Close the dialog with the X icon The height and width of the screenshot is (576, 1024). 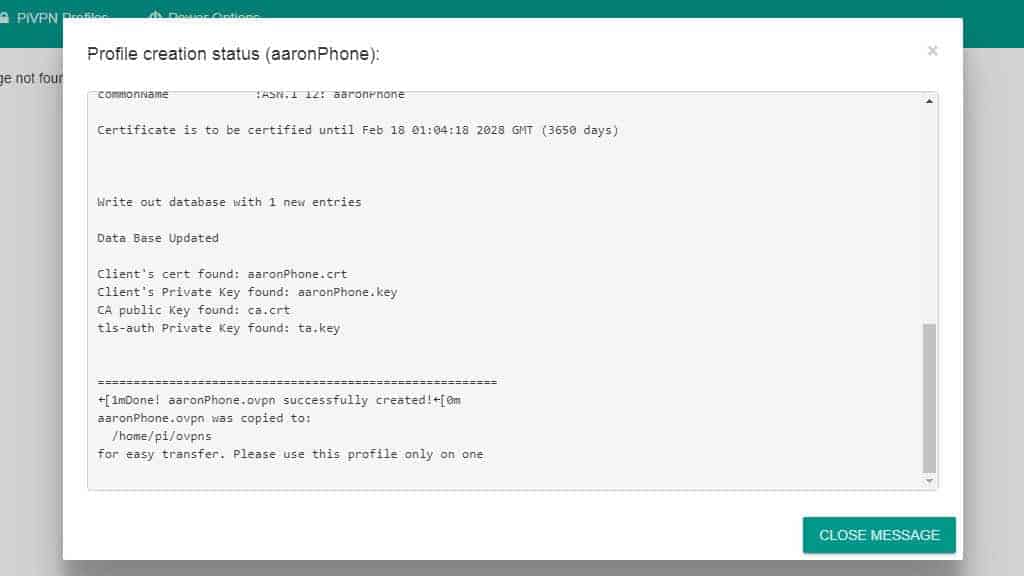click(933, 51)
